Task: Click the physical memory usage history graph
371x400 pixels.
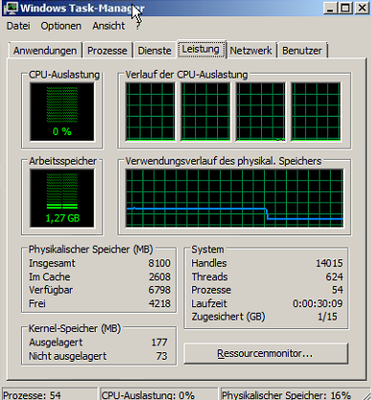Action: point(234,199)
